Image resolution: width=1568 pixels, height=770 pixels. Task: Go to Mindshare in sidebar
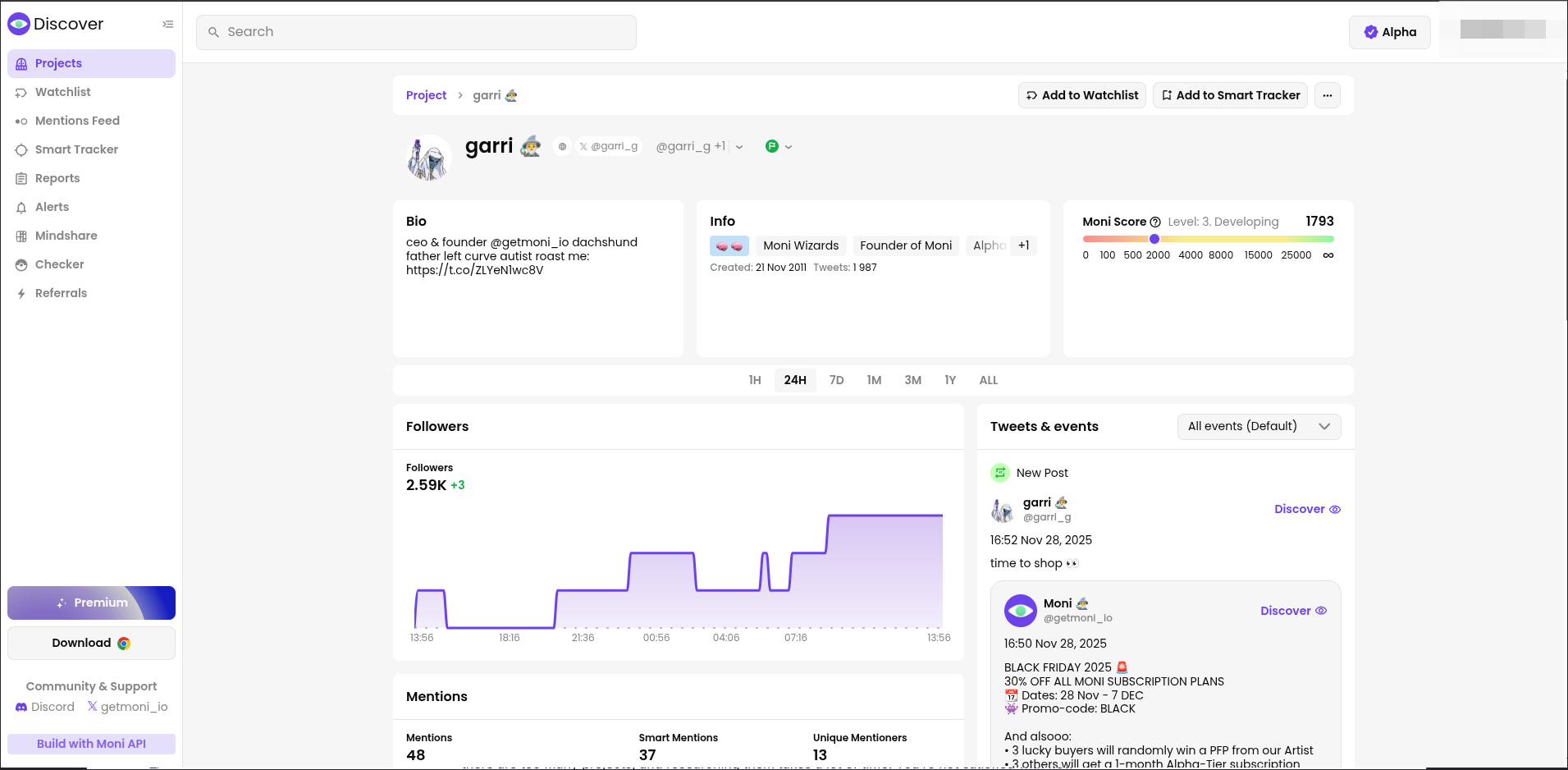coord(66,236)
